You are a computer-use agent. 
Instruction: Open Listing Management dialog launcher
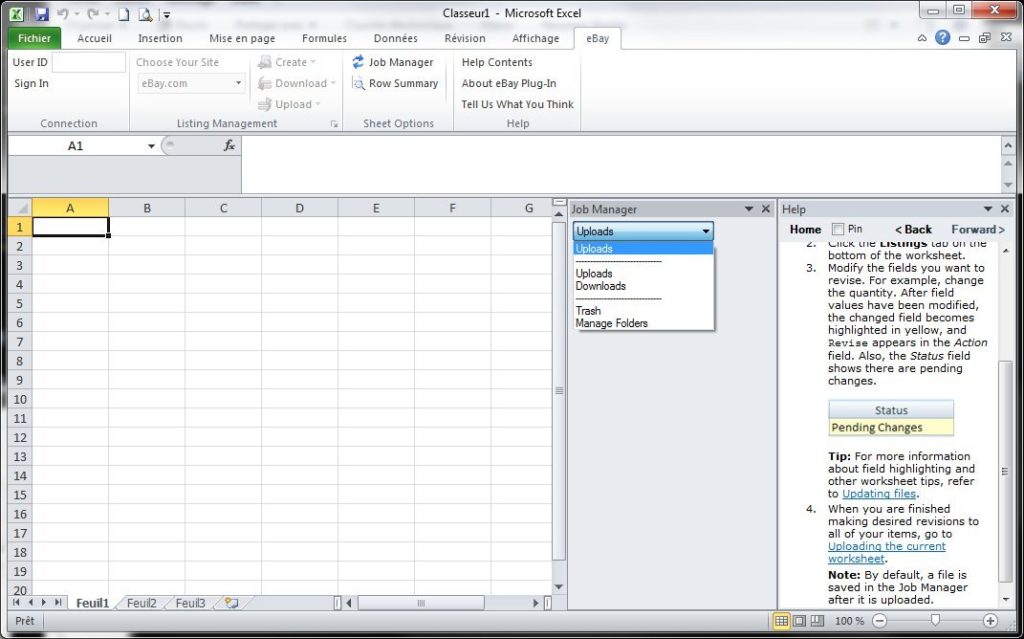pyautogui.click(x=334, y=123)
